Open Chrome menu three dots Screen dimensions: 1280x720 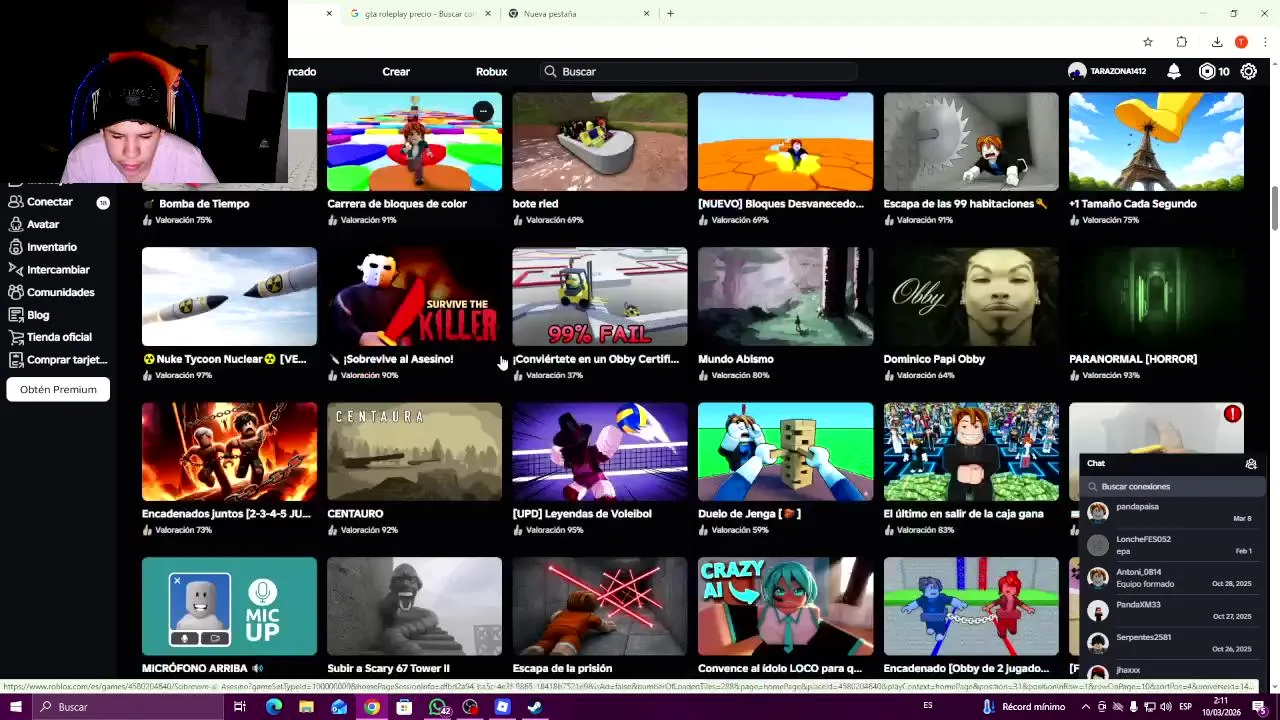[x=1266, y=42]
